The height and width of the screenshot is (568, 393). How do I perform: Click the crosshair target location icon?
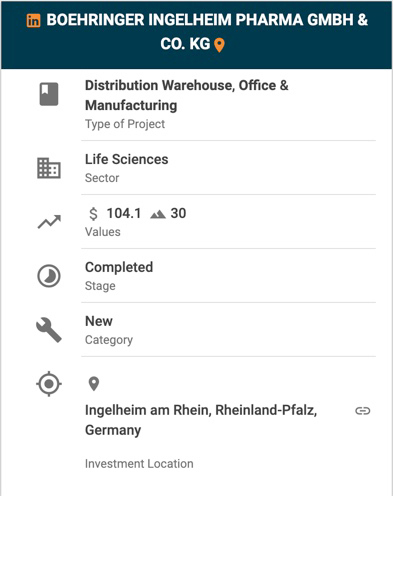49,384
